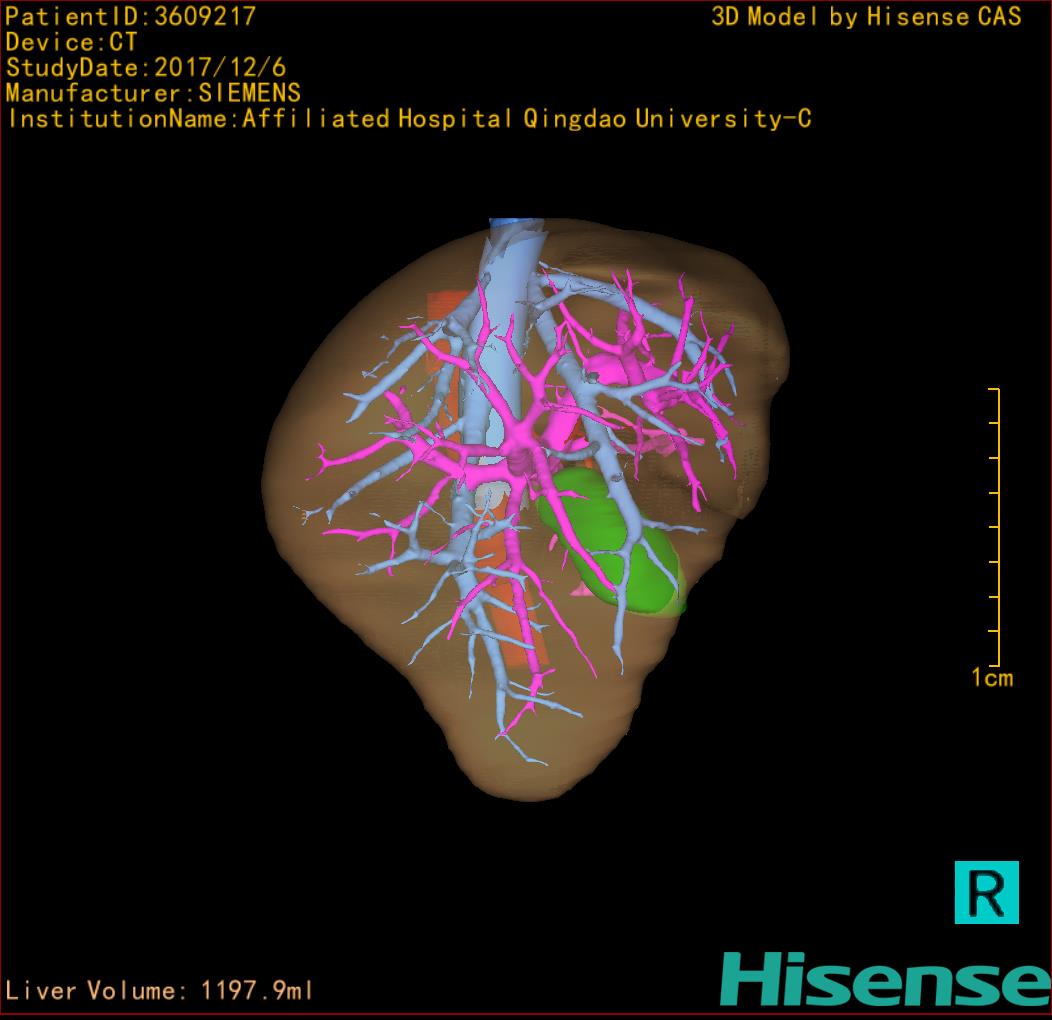Select the InstitutionName text line
The image size is (1052, 1020).
(x=409, y=119)
